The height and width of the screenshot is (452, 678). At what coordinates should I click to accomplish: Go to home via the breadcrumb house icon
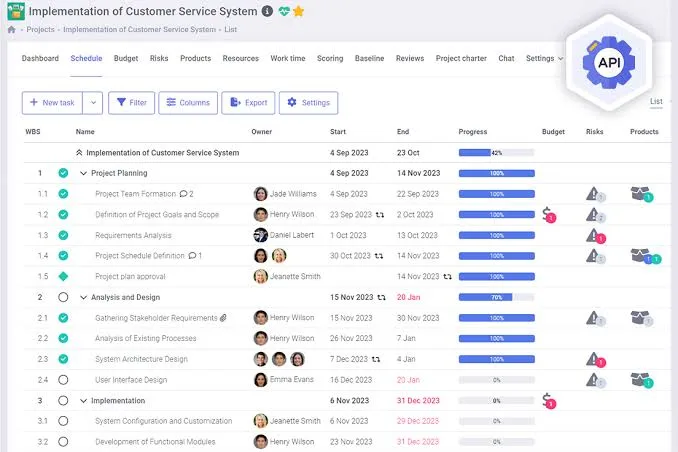(x=12, y=29)
